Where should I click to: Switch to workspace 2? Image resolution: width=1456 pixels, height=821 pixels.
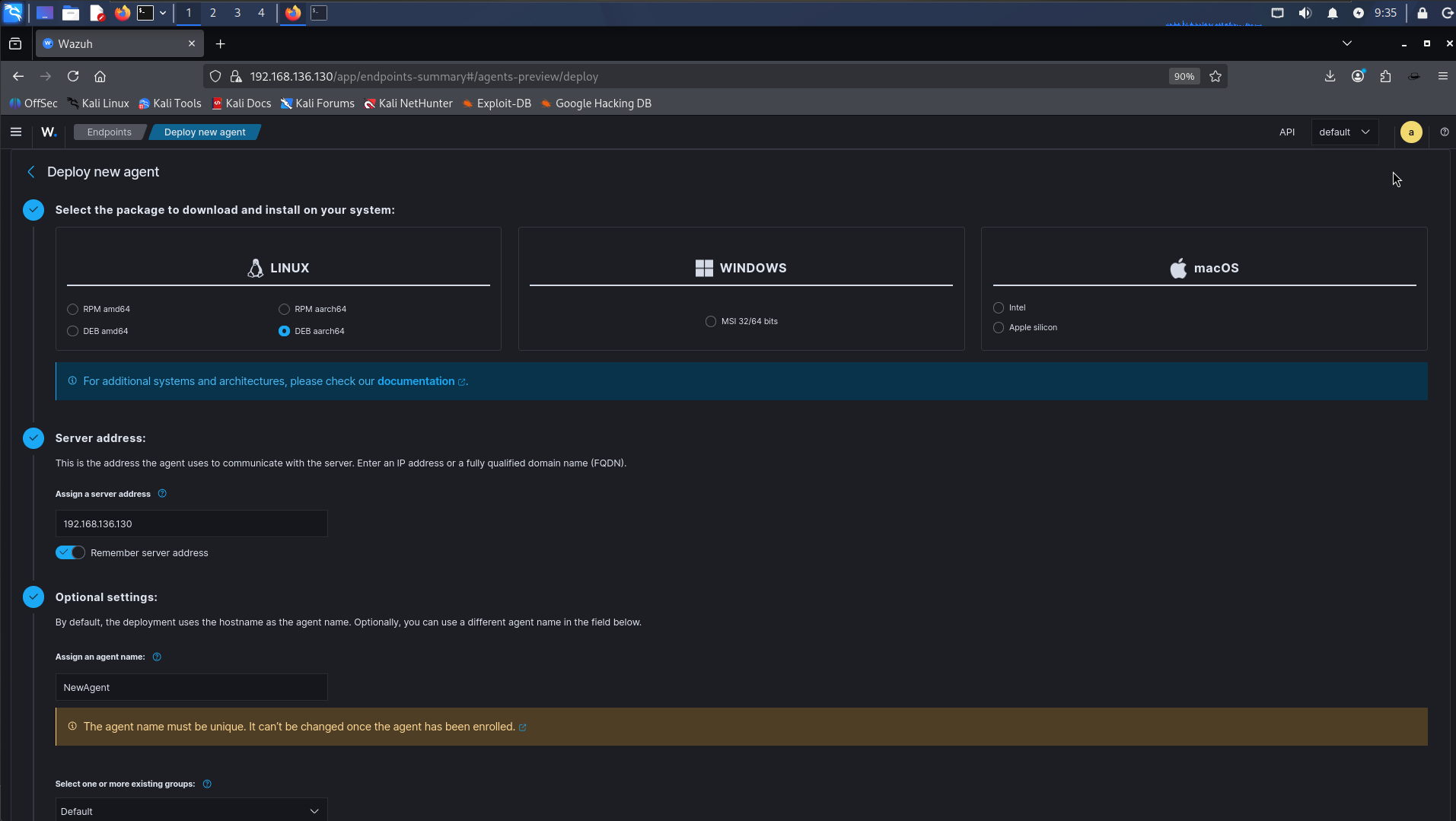pos(212,13)
